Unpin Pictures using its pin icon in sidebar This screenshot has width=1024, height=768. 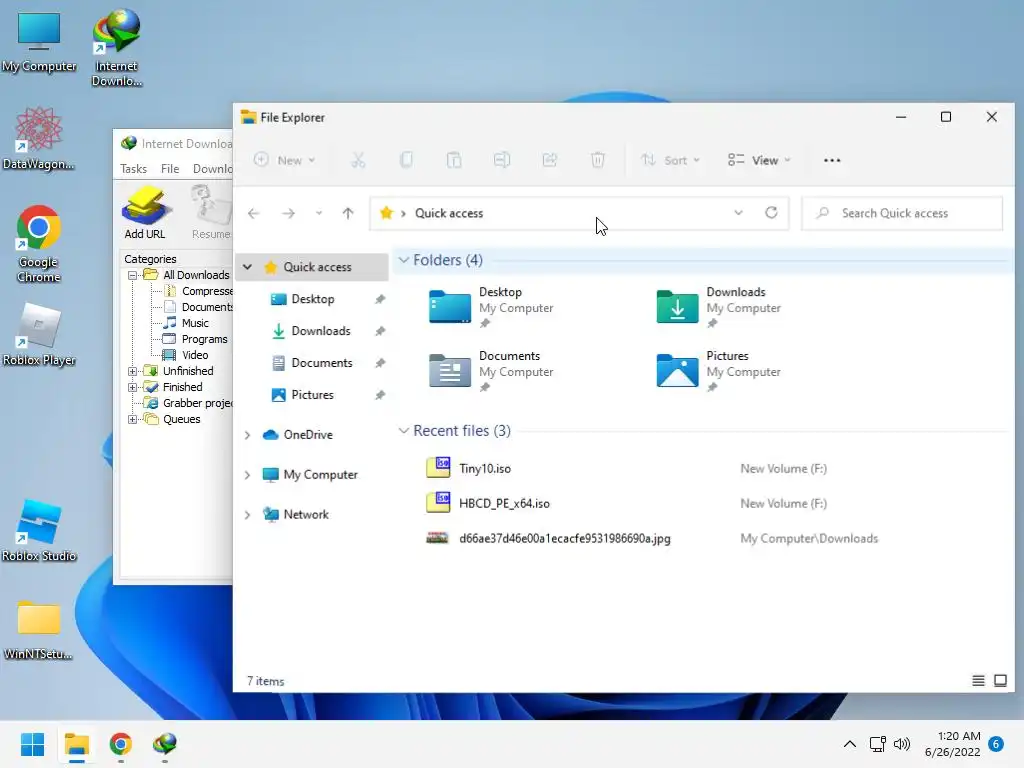[x=380, y=395]
